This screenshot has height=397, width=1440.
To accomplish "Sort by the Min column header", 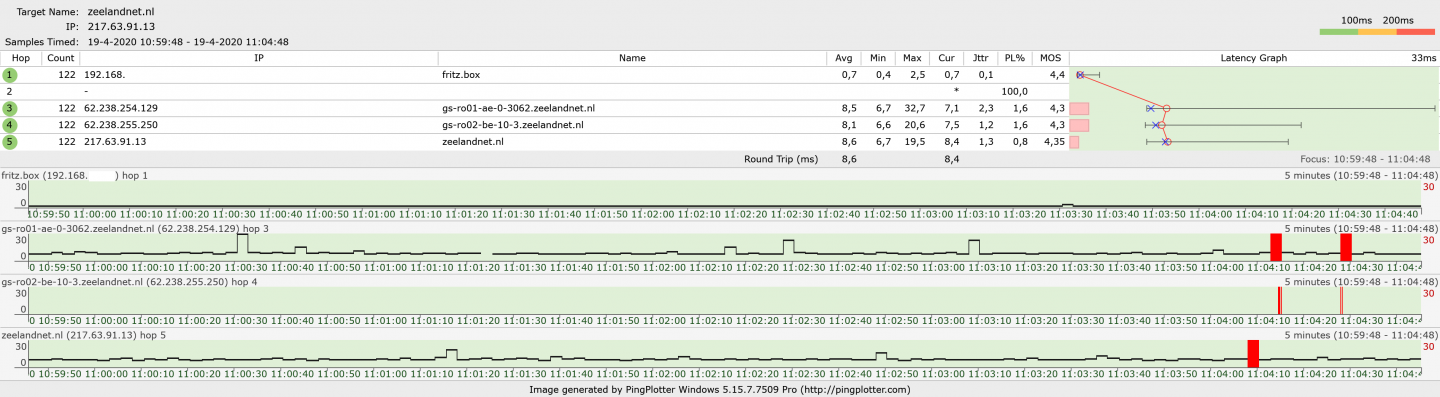I will pyautogui.click(x=877, y=58).
